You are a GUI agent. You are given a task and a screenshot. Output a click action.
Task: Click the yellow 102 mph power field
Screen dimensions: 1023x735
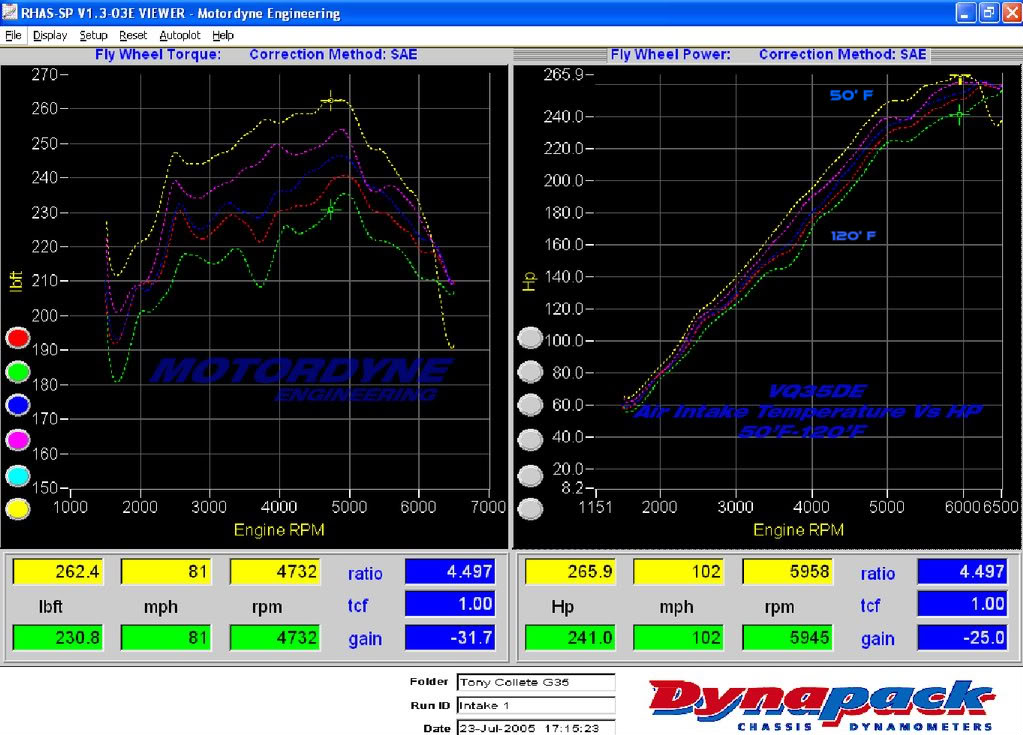pyautogui.click(x=679, y=572)
